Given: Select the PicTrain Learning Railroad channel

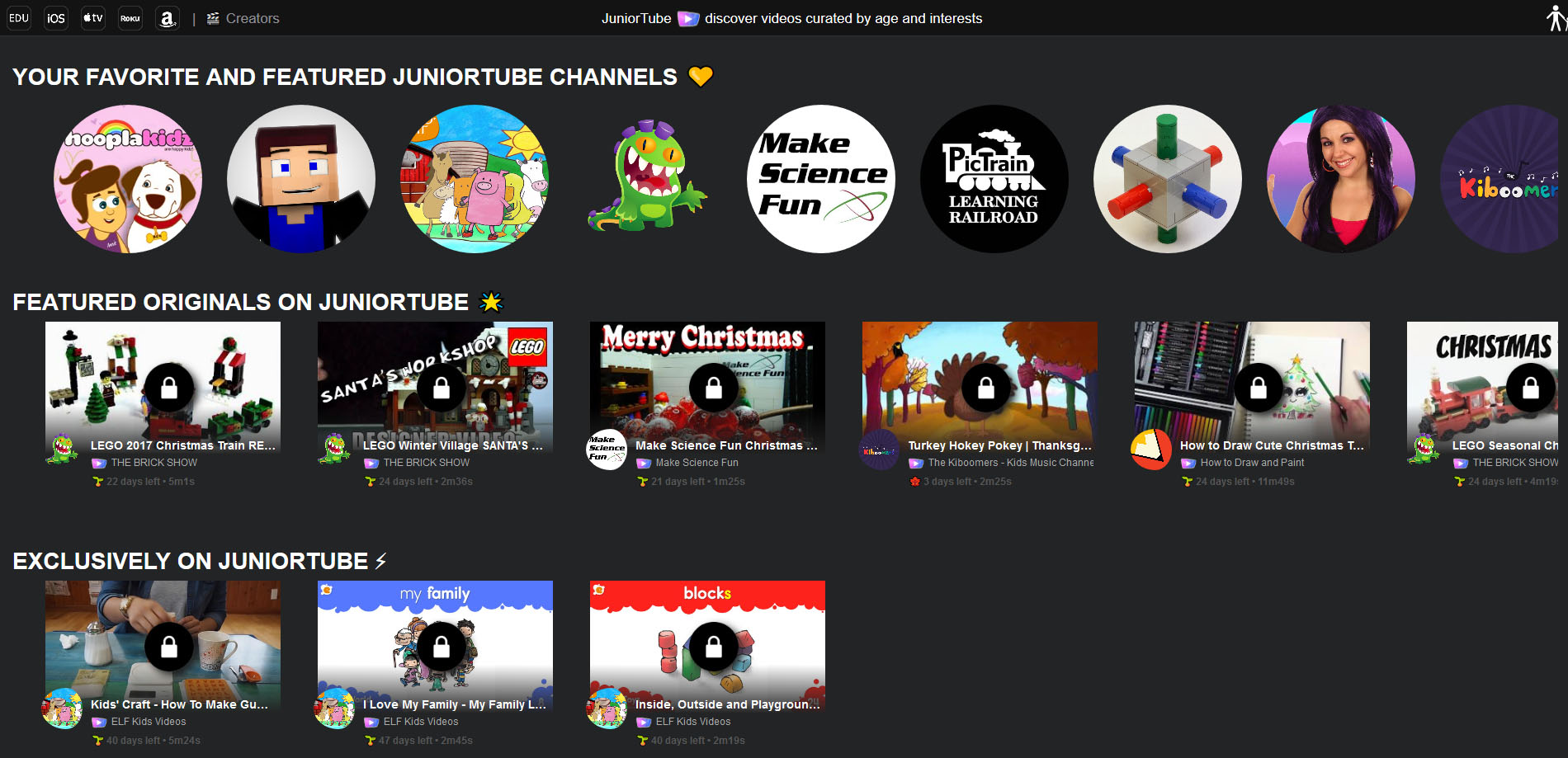Looking at the screenshot, I should coord(994,179).
